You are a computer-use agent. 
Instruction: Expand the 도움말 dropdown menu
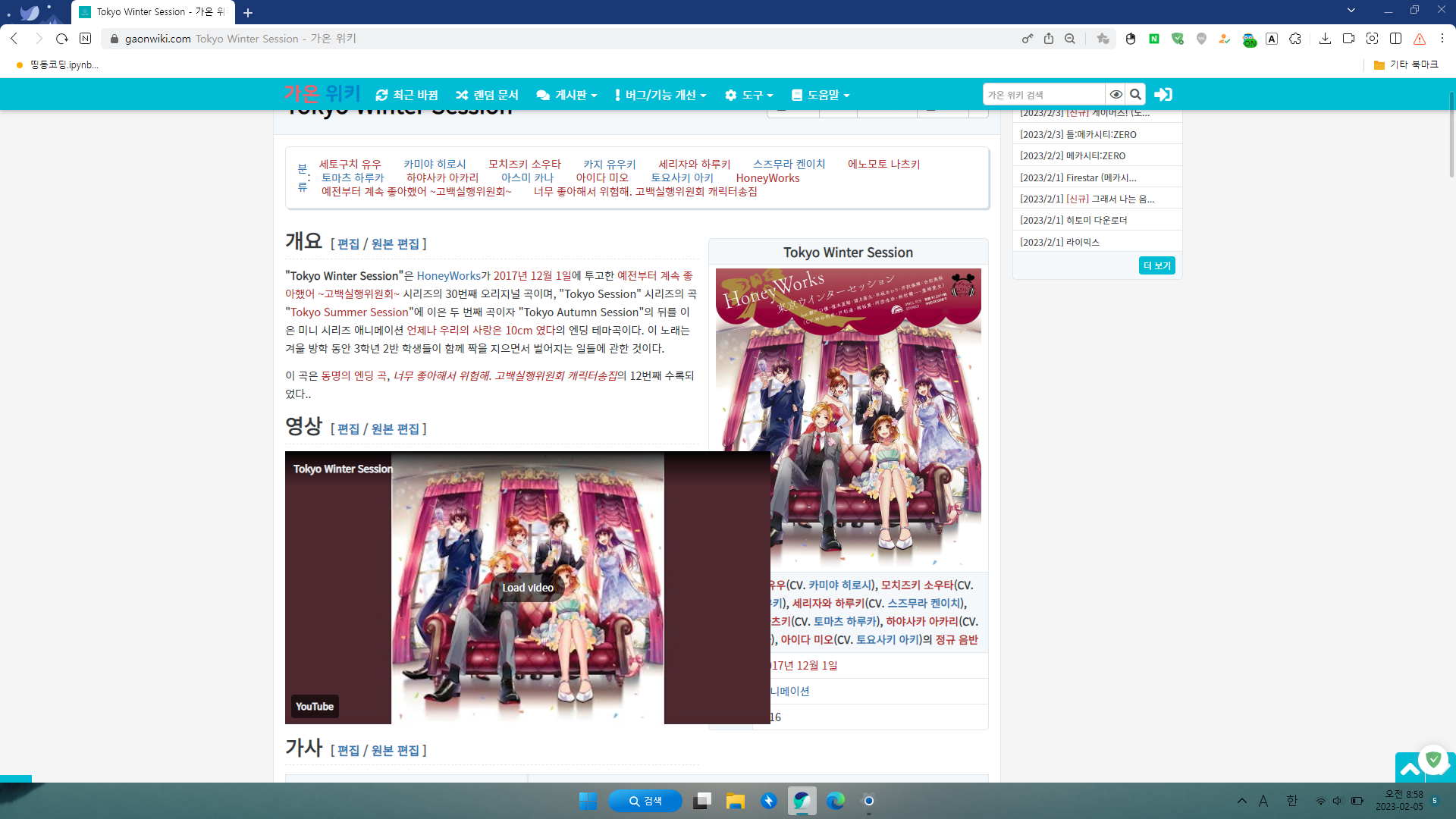pos(821,96)
